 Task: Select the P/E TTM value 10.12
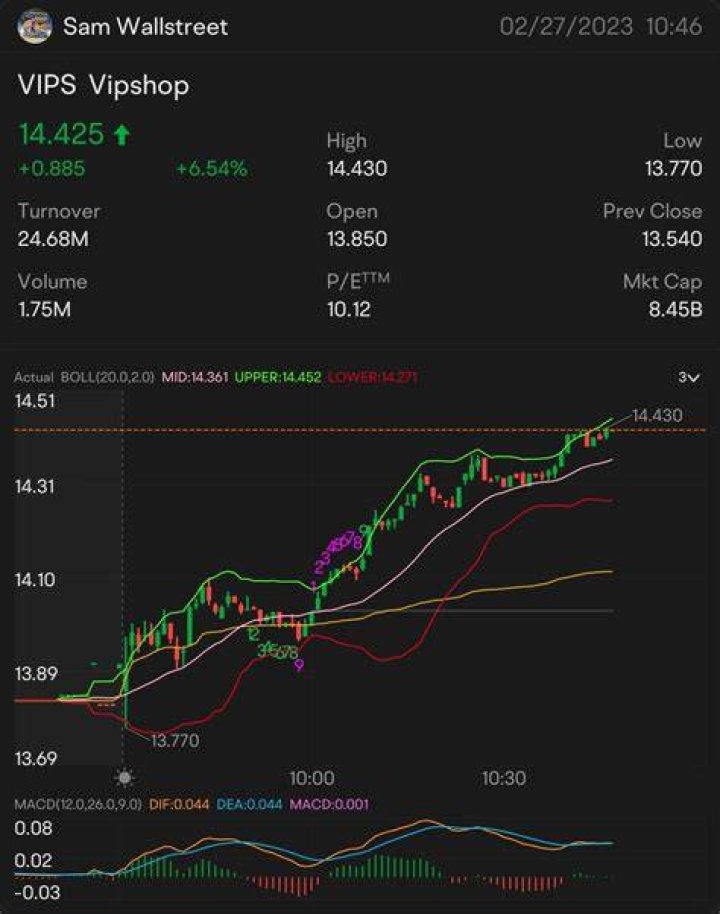tap(349, 310)
